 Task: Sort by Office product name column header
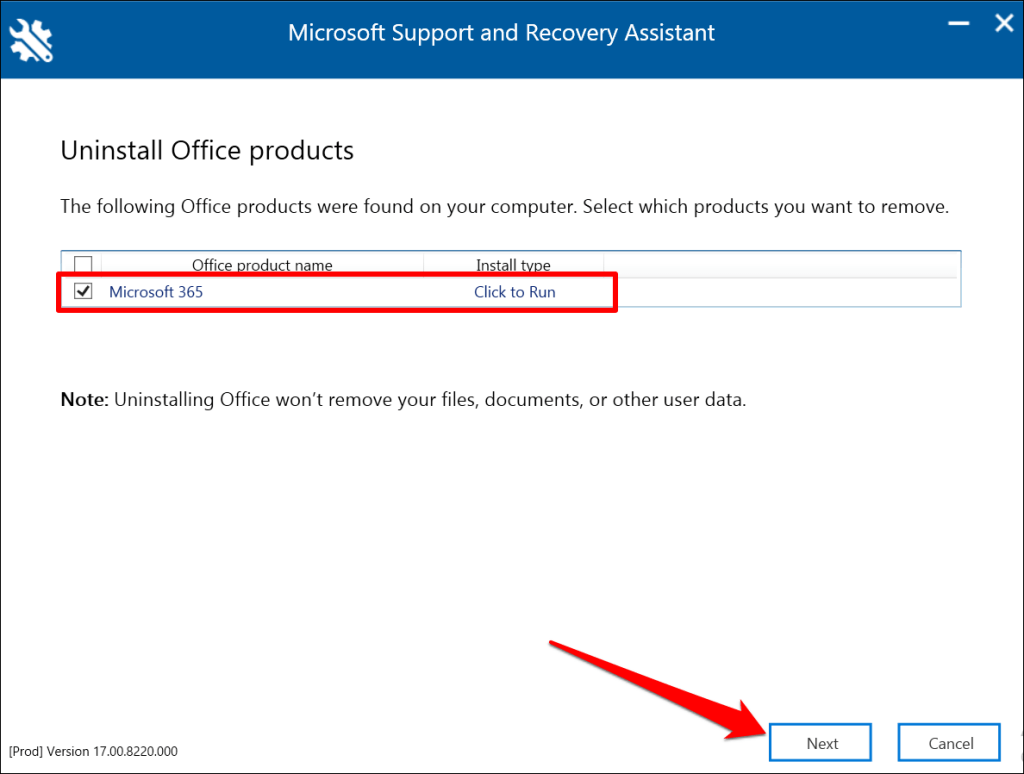click(x=262, y=265)
